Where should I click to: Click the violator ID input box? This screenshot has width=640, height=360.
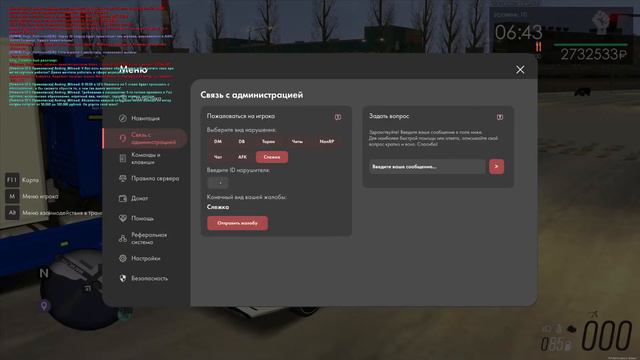218,183
